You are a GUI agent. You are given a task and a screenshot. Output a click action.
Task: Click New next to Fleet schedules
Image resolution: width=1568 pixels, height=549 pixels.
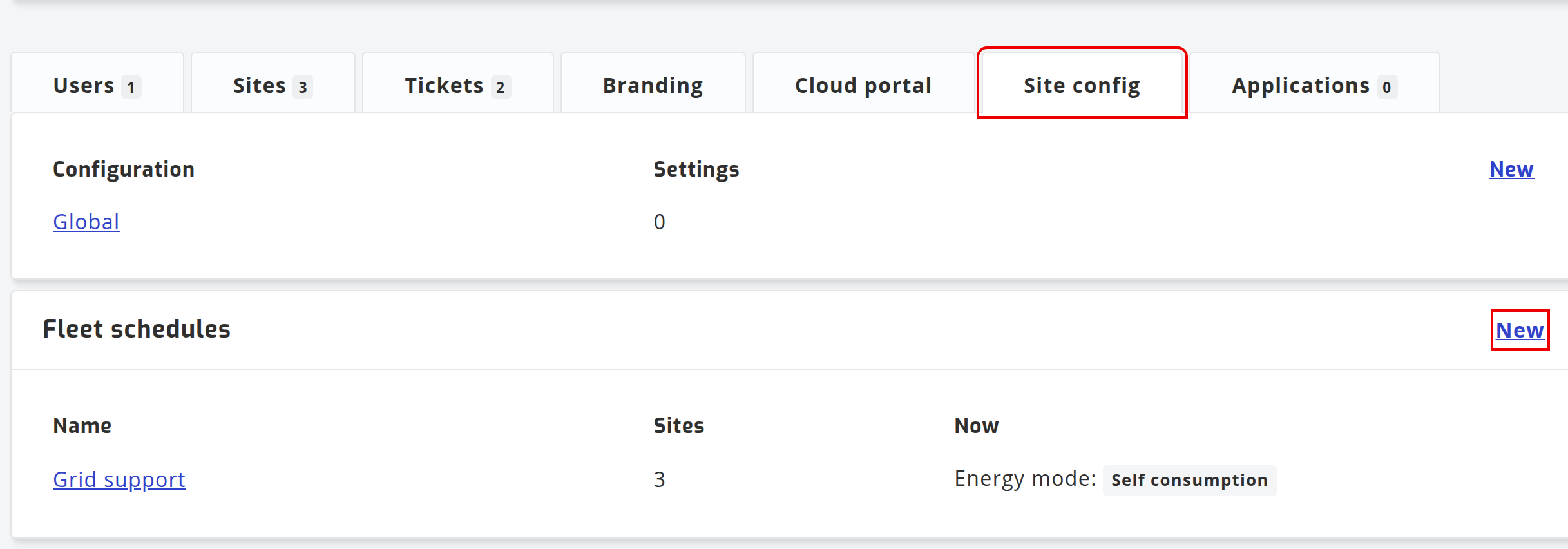click(1520, 330)
